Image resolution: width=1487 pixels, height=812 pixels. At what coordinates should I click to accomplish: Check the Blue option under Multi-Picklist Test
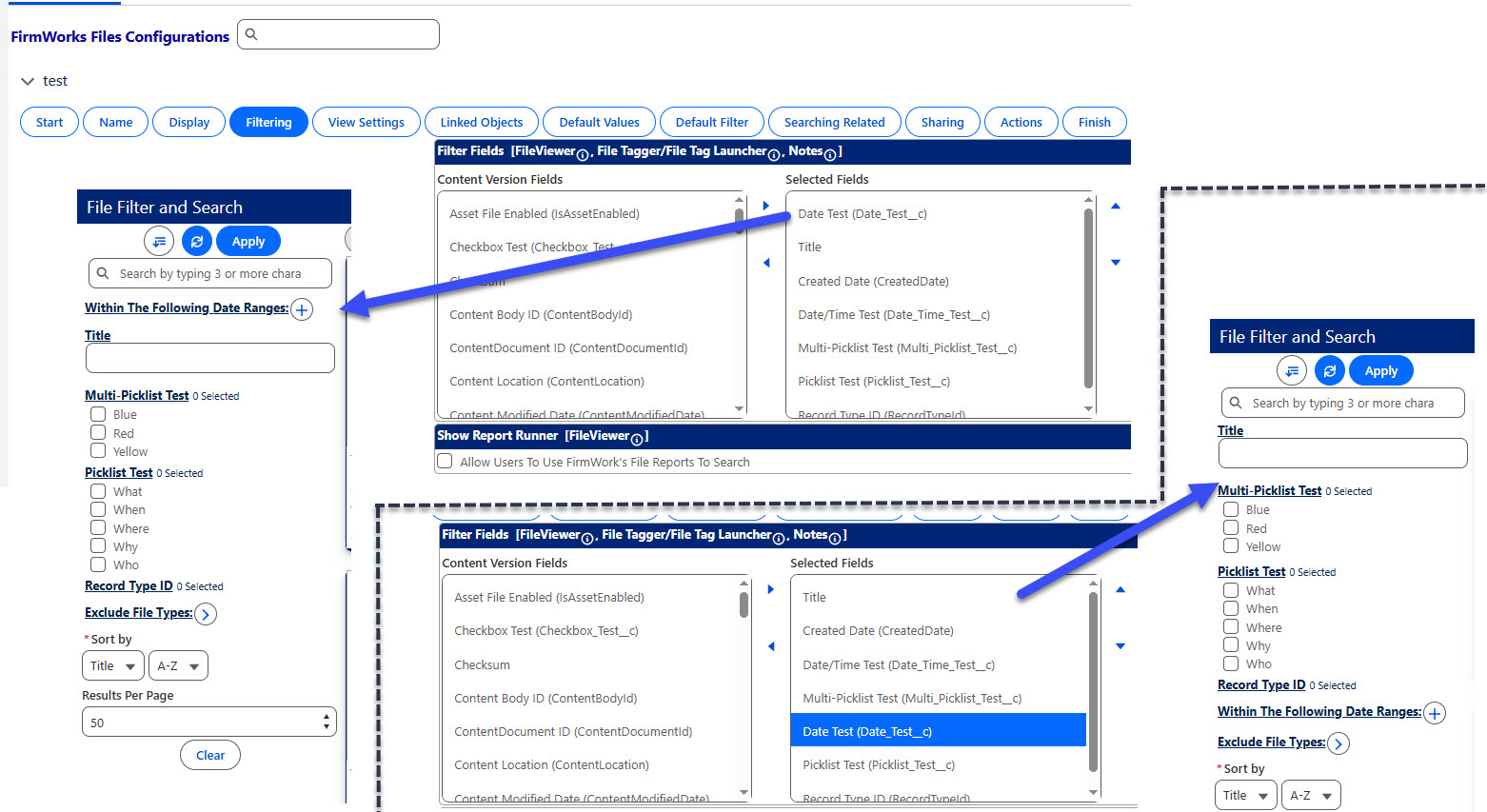coord(98,414)
